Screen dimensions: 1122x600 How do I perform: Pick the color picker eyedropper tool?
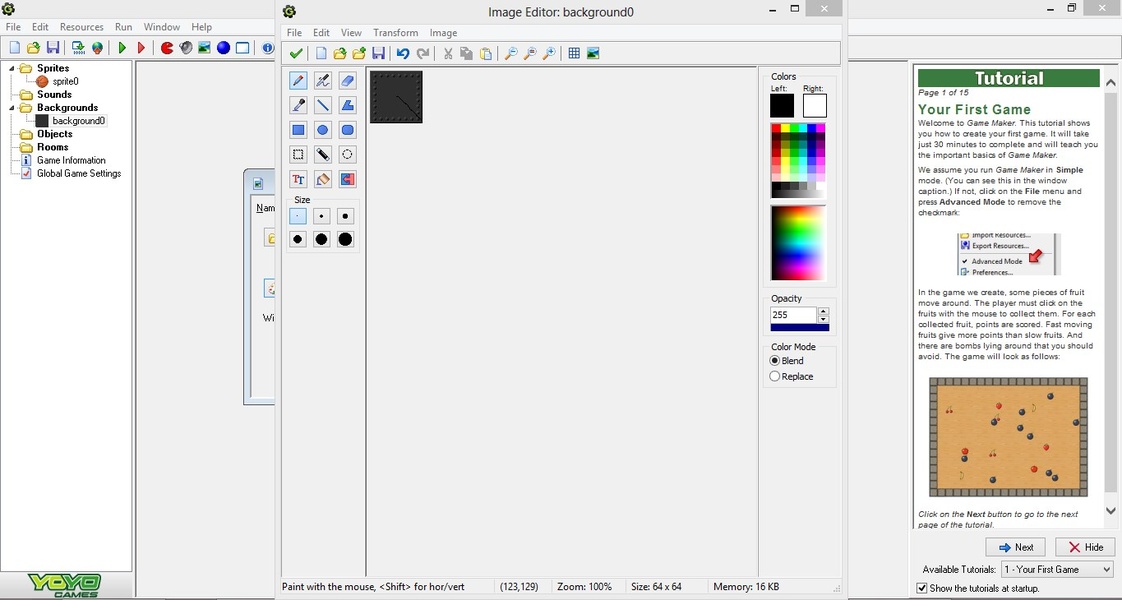[298, 105]
